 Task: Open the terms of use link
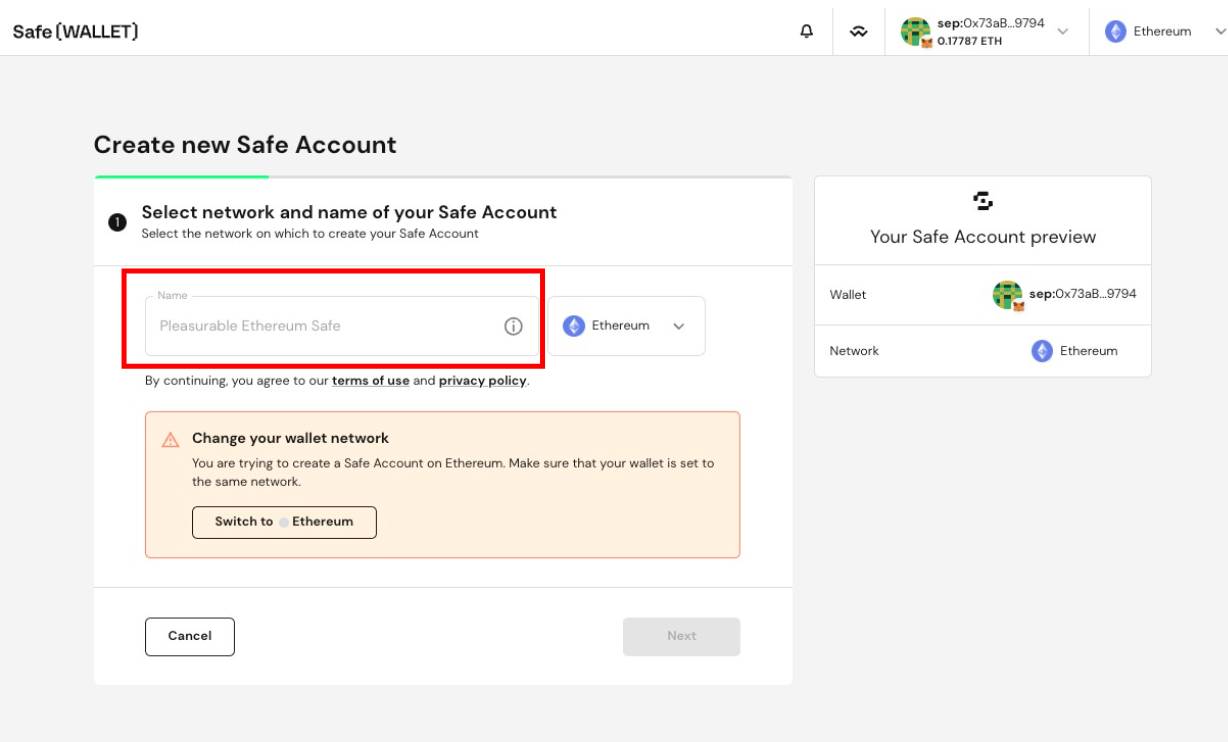click(x=371, y=381)
